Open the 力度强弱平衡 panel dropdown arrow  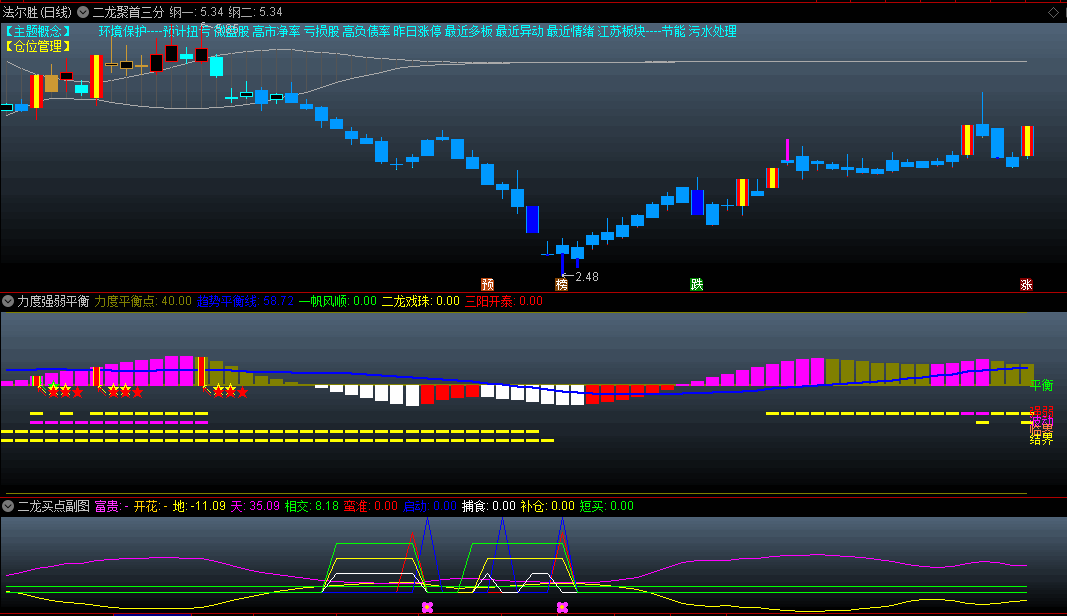pos(8,301)
